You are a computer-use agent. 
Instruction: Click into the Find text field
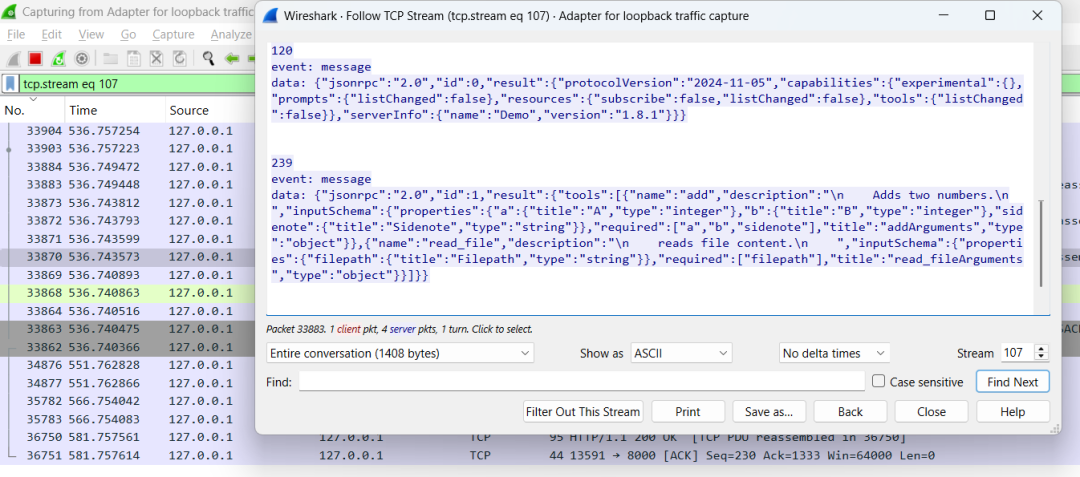pos(581,381)
